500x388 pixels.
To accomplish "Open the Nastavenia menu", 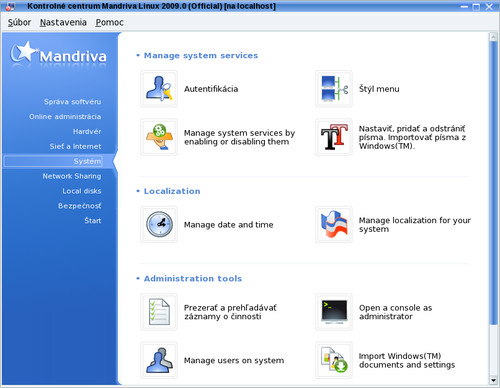I will 63,22.
